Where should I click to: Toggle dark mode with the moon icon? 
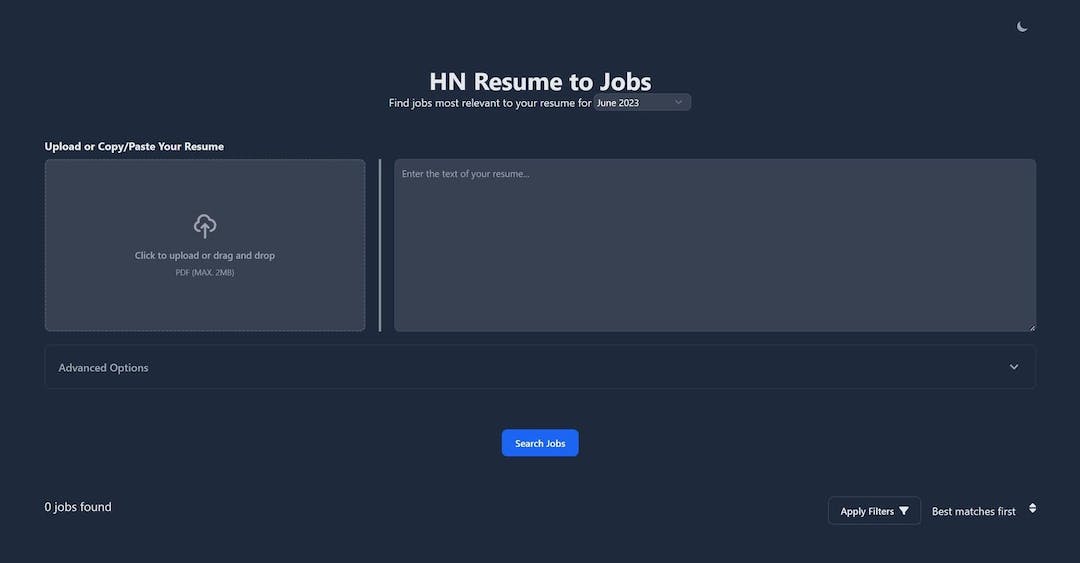pyautogui.click(x=1022, y=27)
